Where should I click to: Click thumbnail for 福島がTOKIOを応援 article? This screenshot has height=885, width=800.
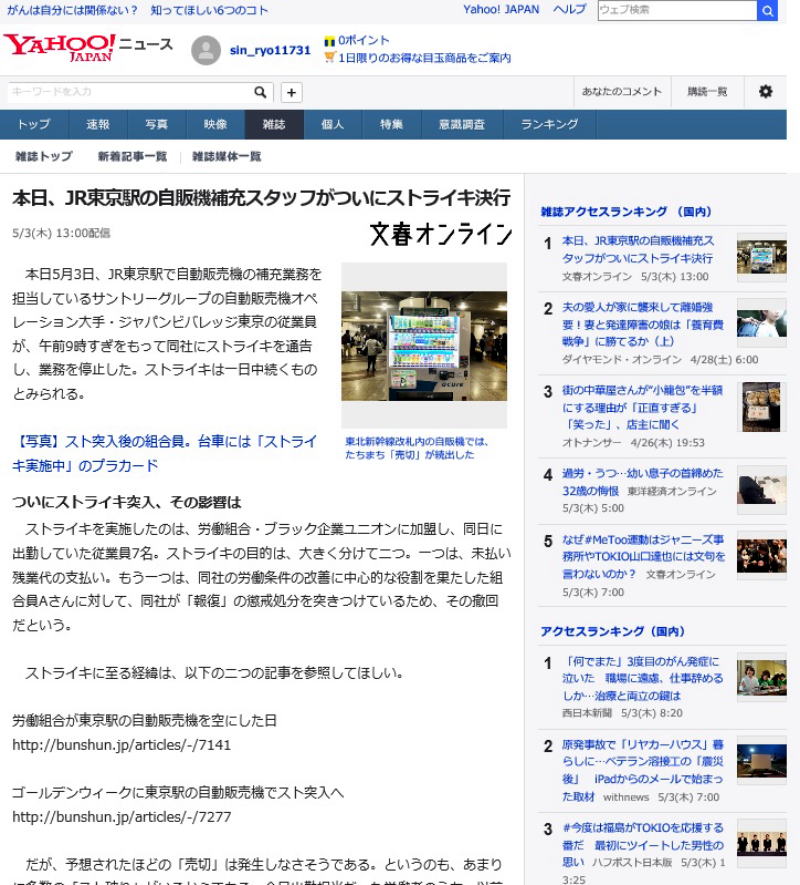pyautogui.click(x=762, y=843)
